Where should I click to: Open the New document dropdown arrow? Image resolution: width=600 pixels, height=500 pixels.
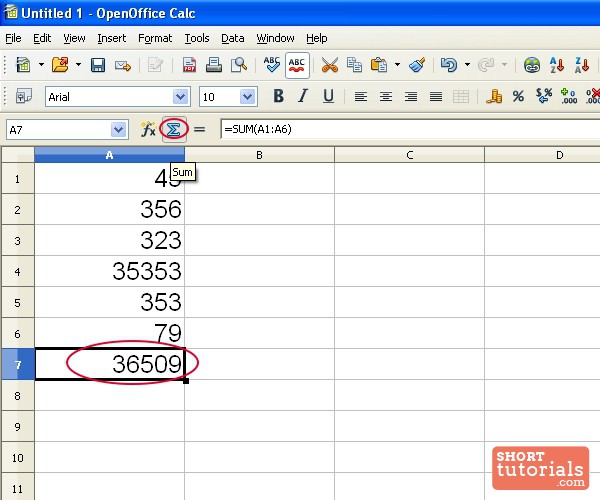click(x=41, y=65)
